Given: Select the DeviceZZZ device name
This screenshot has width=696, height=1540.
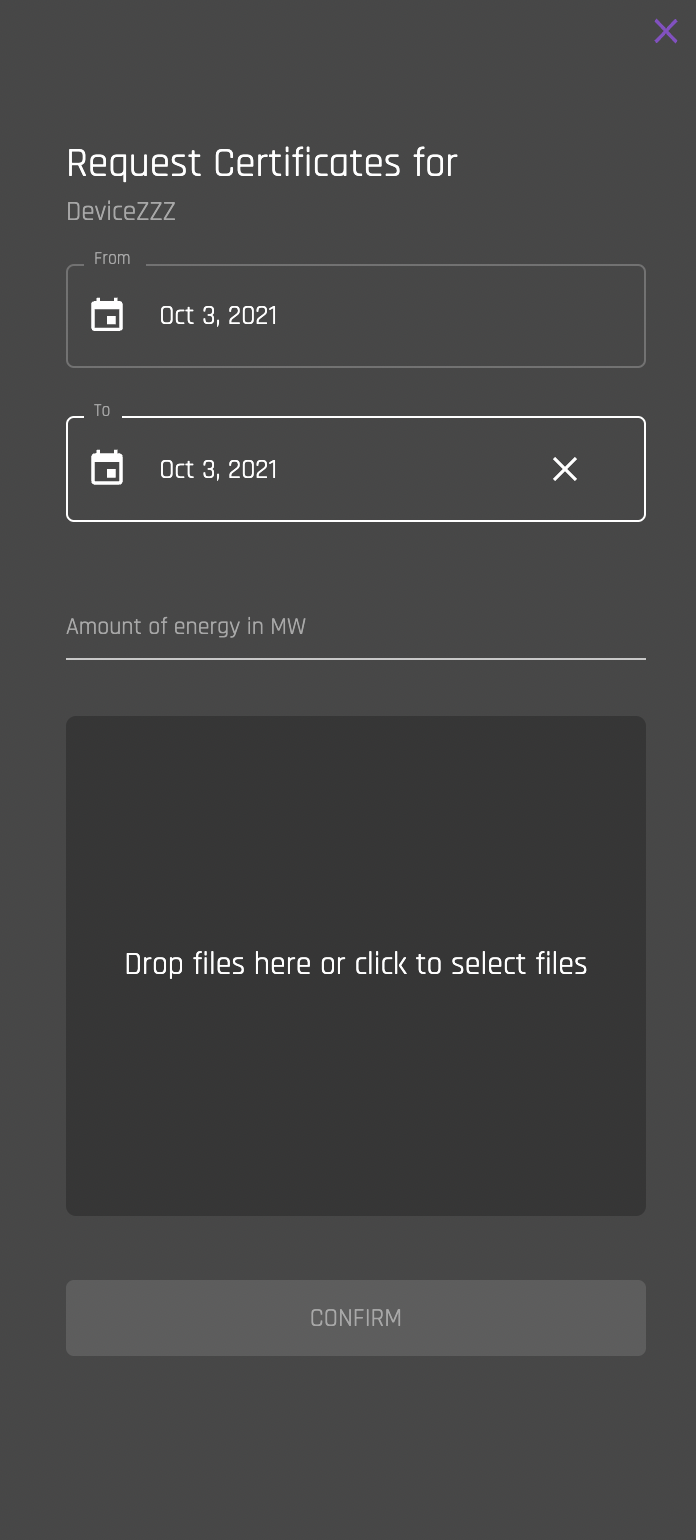Looking at the screenshot, I should click(121, 211).
